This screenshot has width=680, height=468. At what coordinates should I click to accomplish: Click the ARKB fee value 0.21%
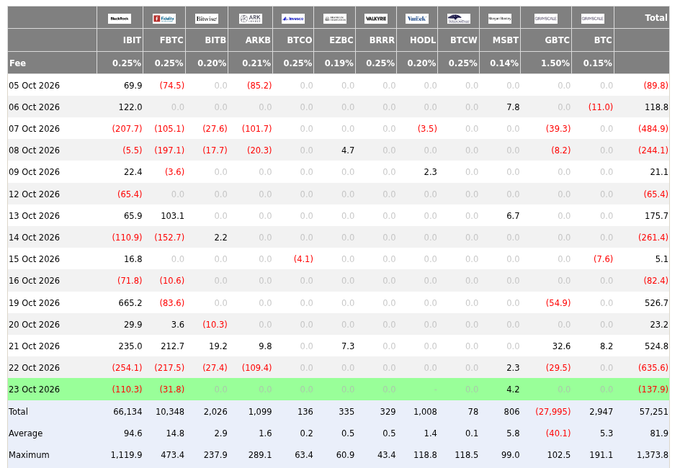point(256,63)
